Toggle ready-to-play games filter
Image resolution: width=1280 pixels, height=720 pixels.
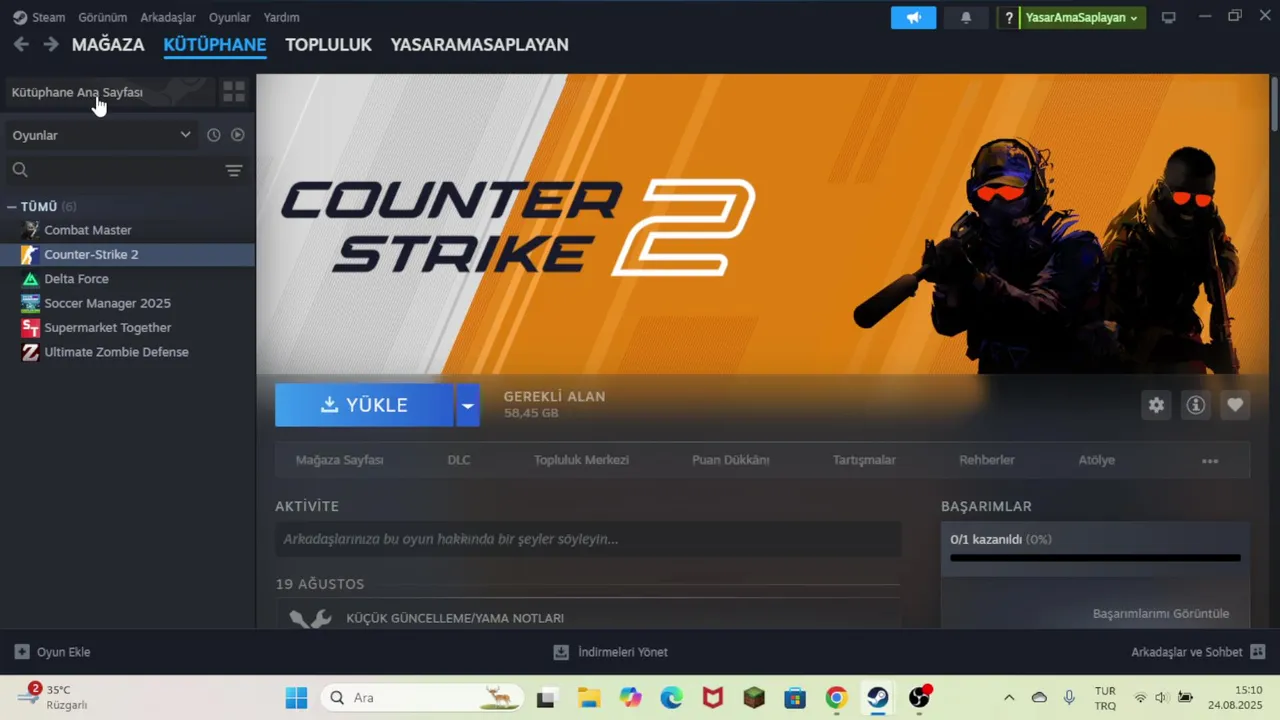point(238,135)
